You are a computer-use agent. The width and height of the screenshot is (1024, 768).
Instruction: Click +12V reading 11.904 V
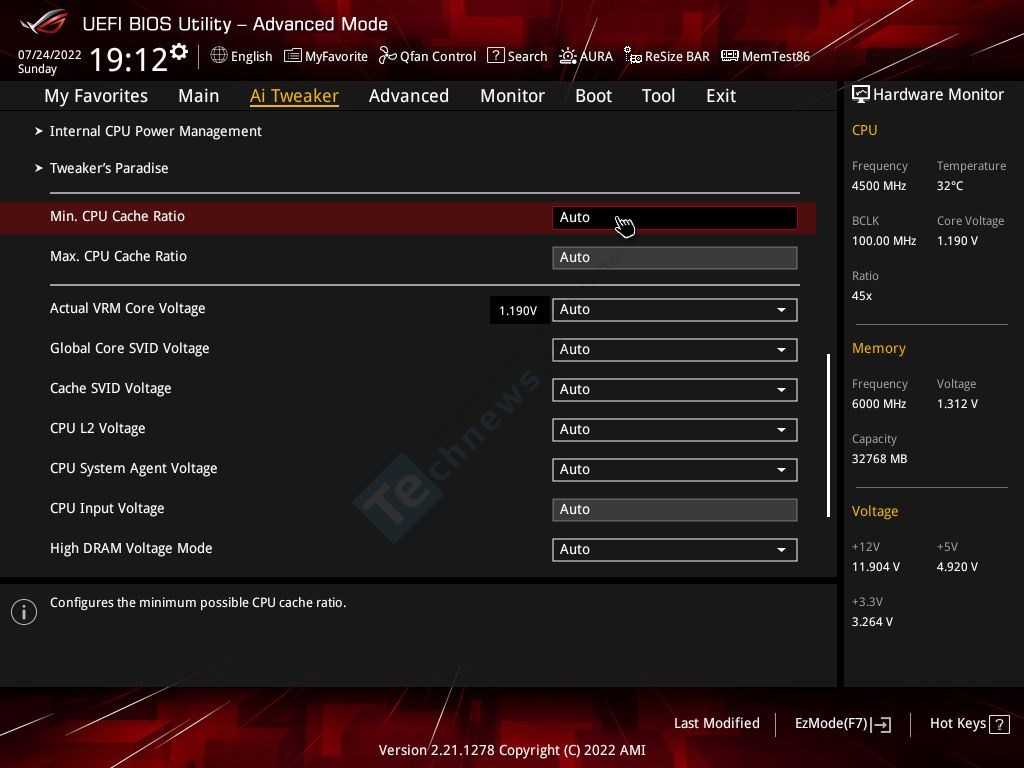tap(876, 567)
